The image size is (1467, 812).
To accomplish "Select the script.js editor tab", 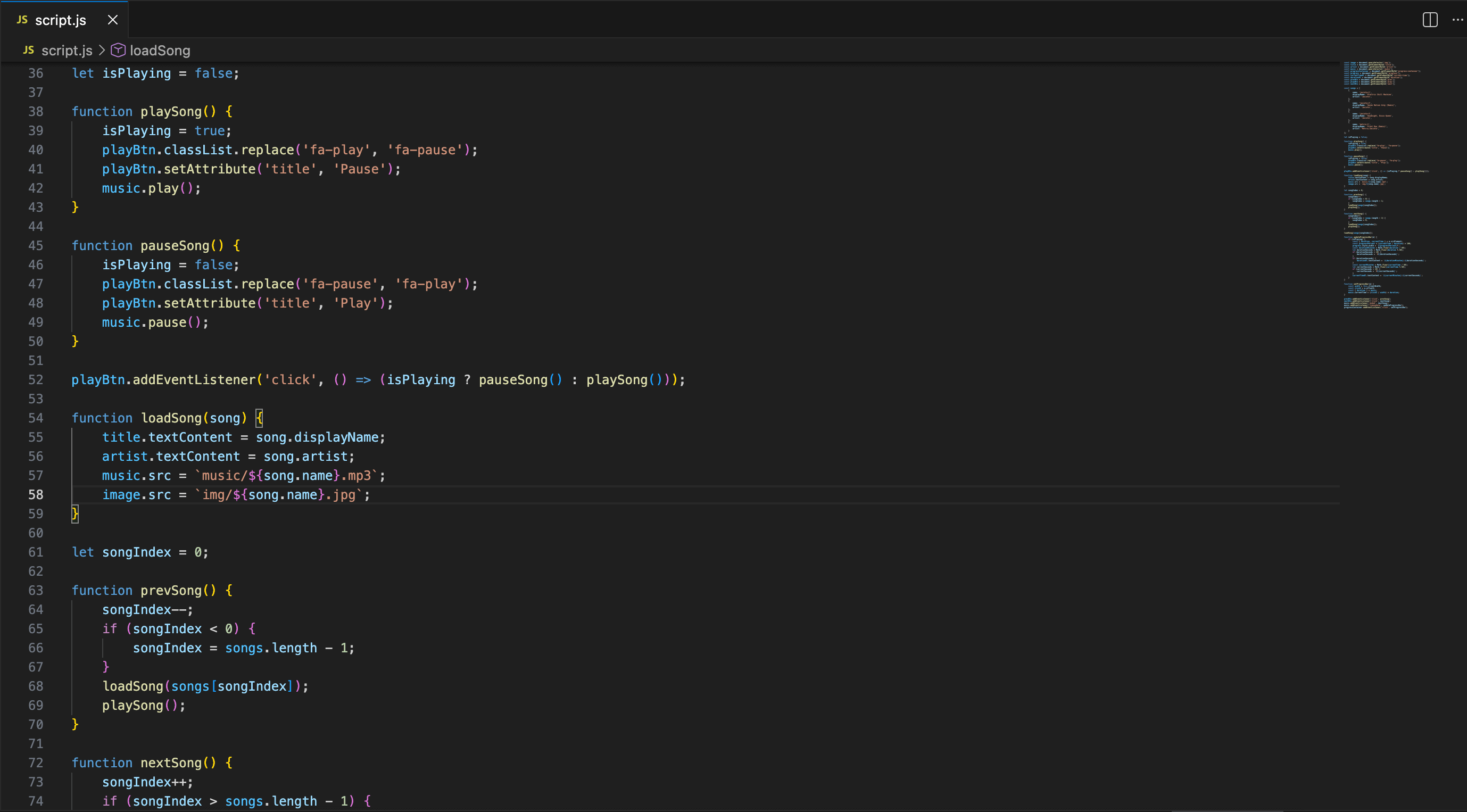I will click(x=60, y=20).
